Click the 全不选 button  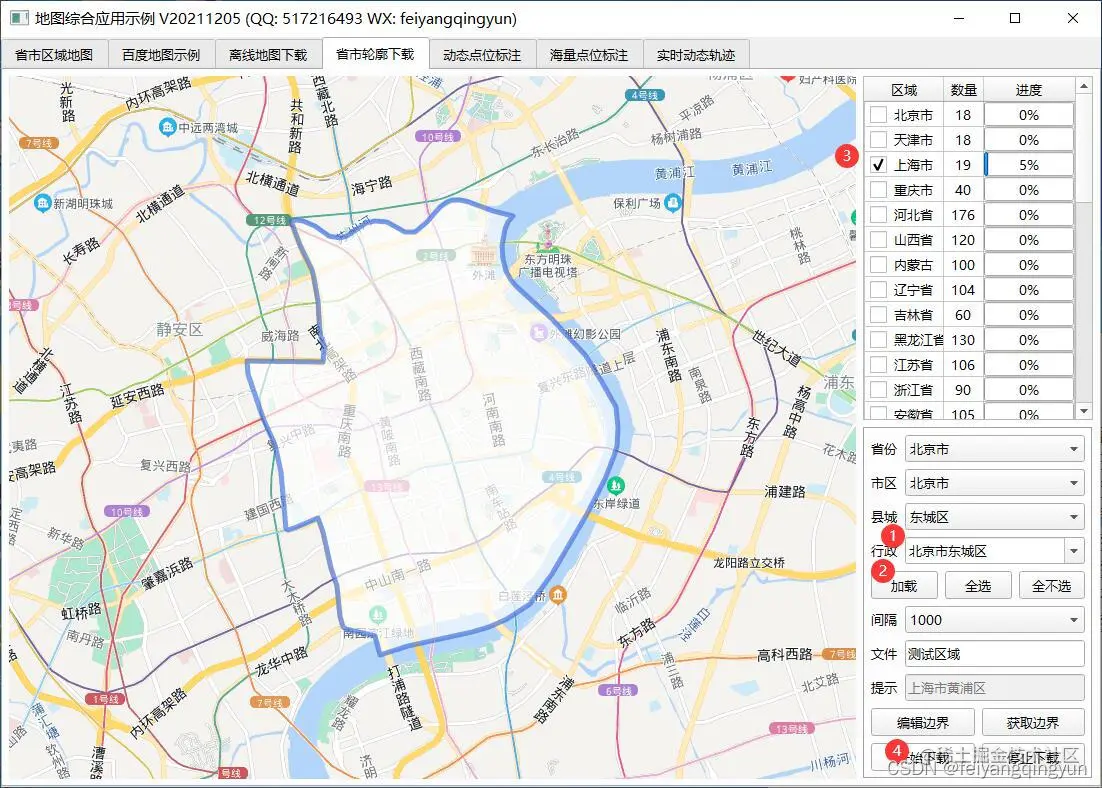pyautogui.click(x=1052, y=586)
